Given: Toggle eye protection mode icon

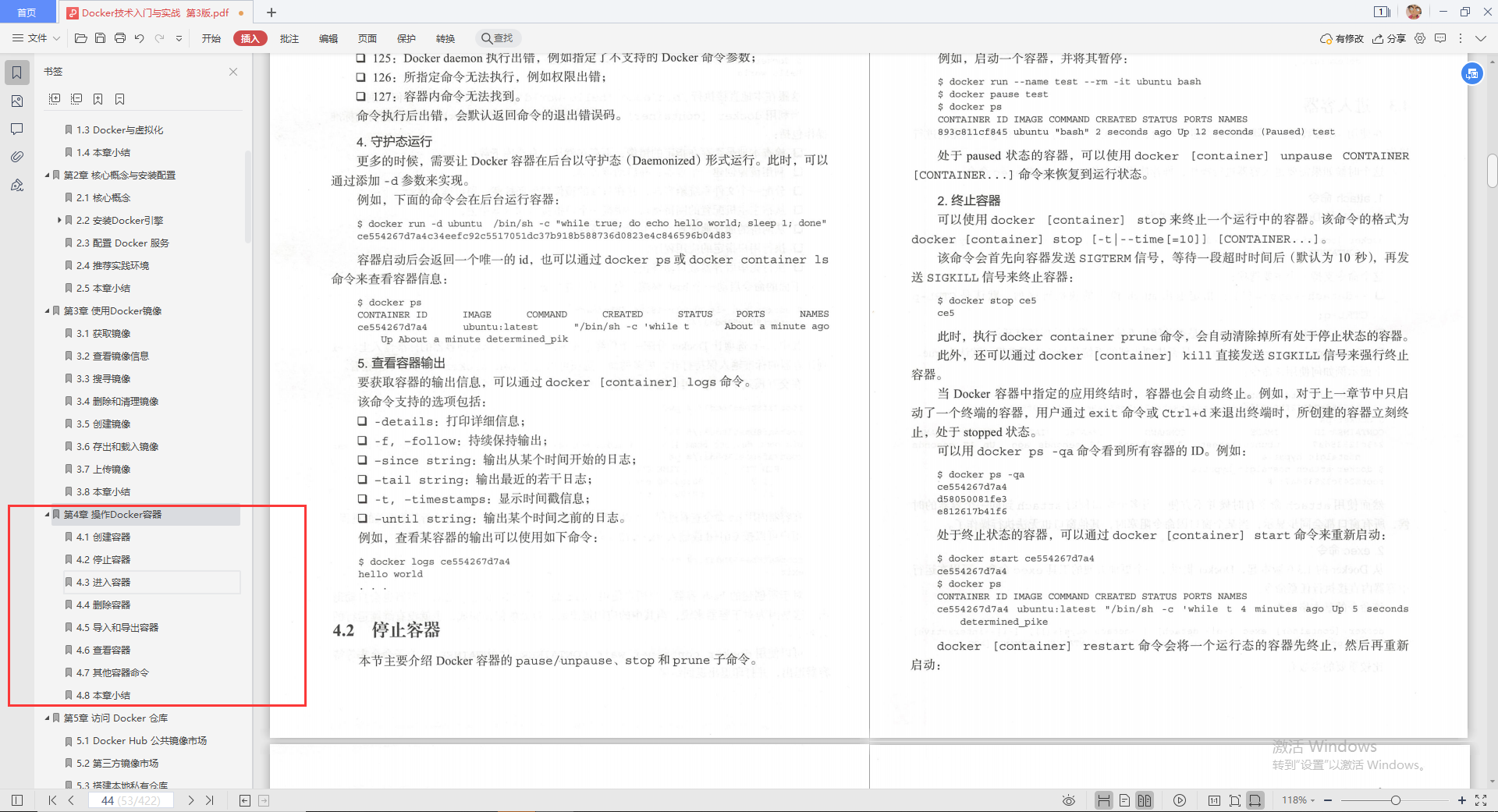Looking at the screenshot, I should (x=1069, y=800).
